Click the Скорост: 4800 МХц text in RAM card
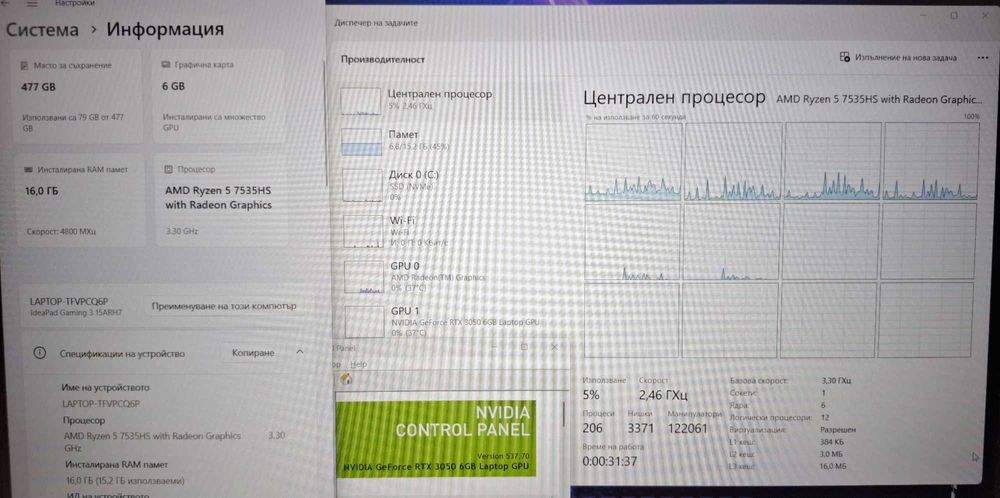 pyautogui.click(x=61, y=231)
